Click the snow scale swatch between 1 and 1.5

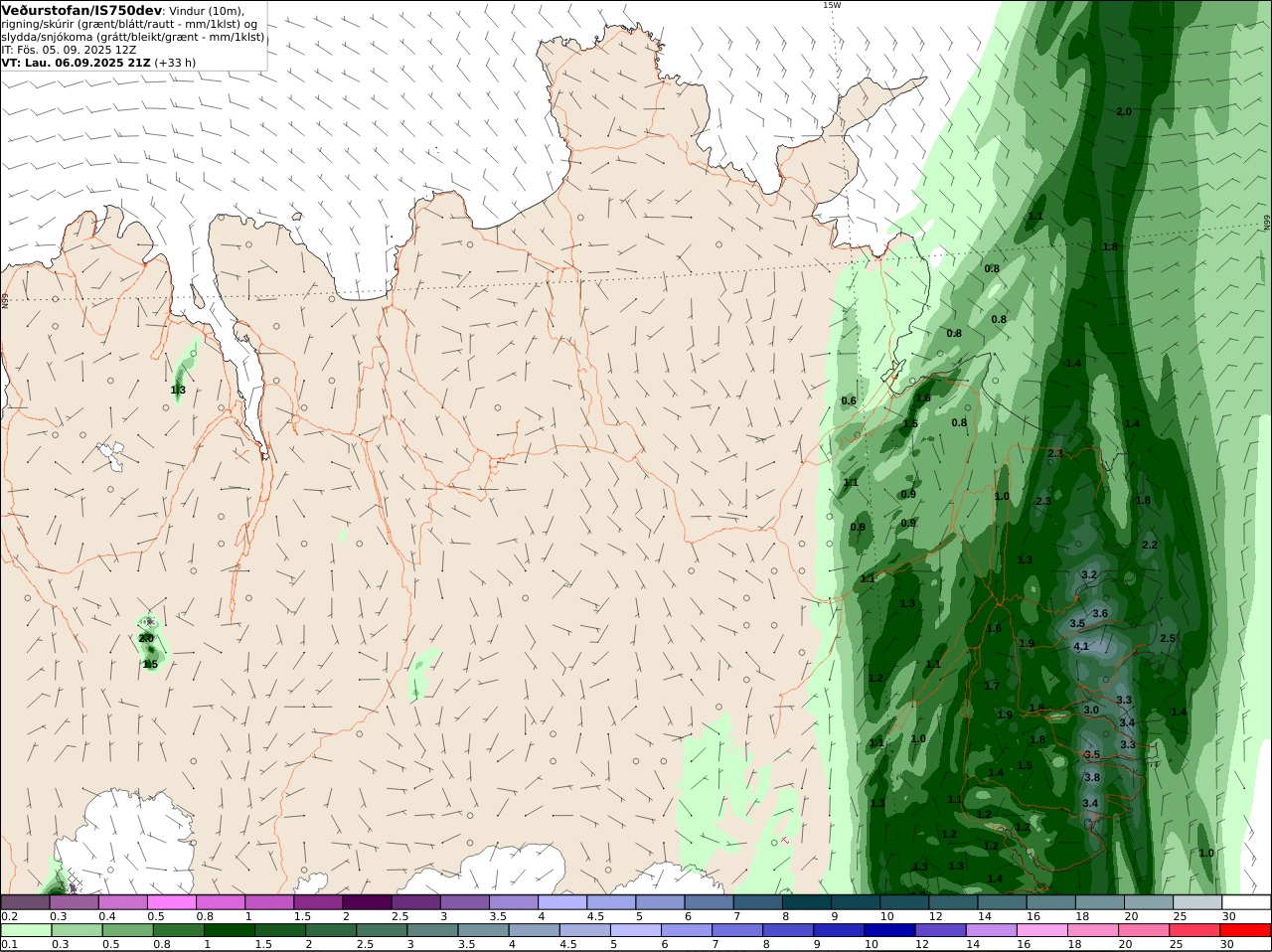click(269, 902)
